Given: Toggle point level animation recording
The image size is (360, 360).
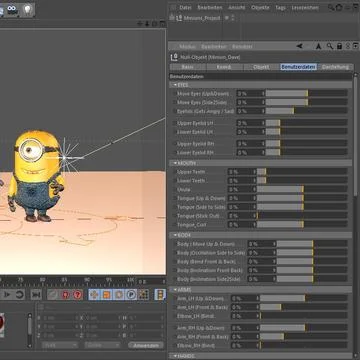Looking at the screenshot, I should [143, 294].
